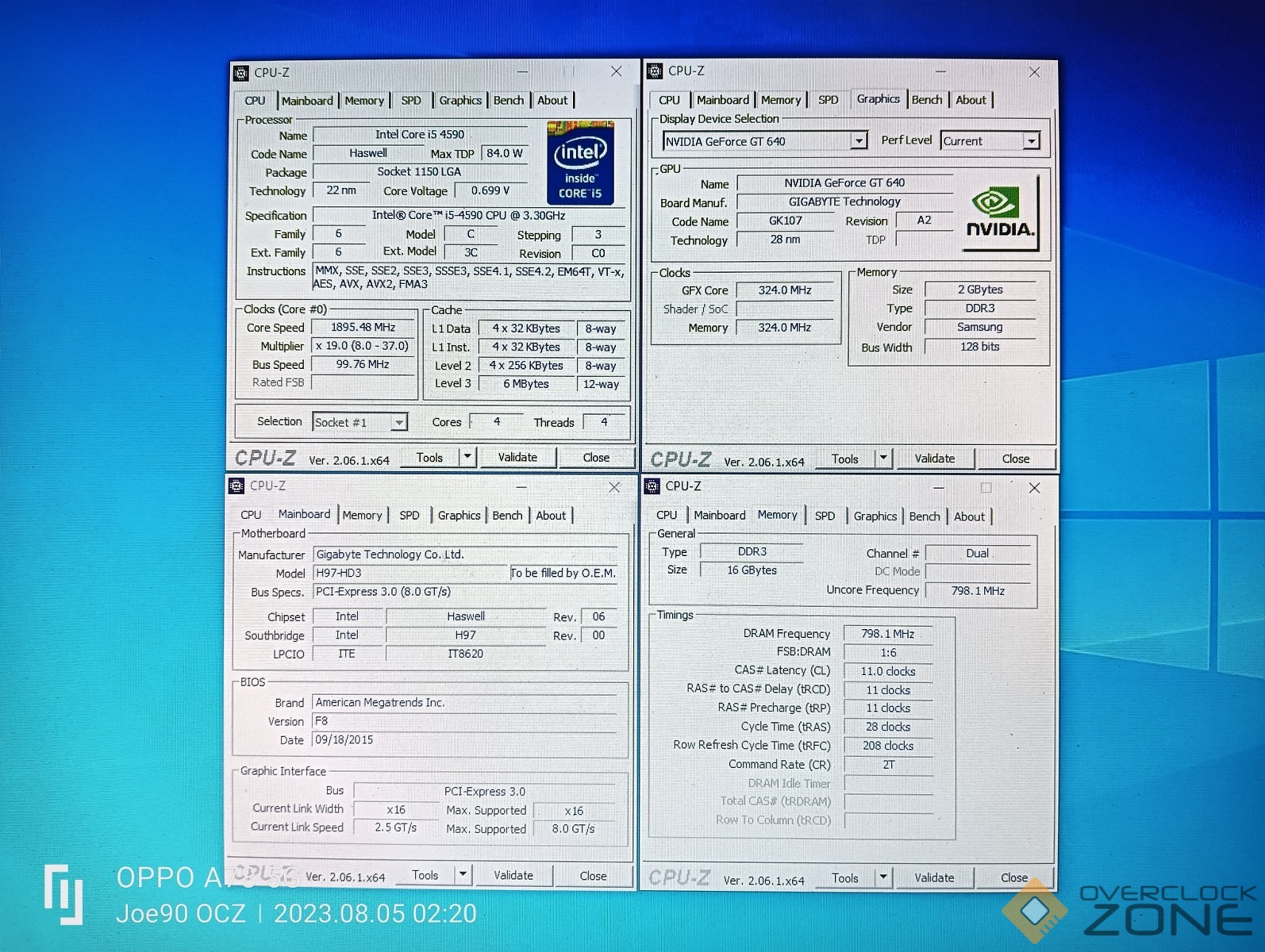Image resolution: width=1265 pixels, height=952 pixels.
Task: Select SPD tab in the Memory window
Action: (x=825, y=516)
